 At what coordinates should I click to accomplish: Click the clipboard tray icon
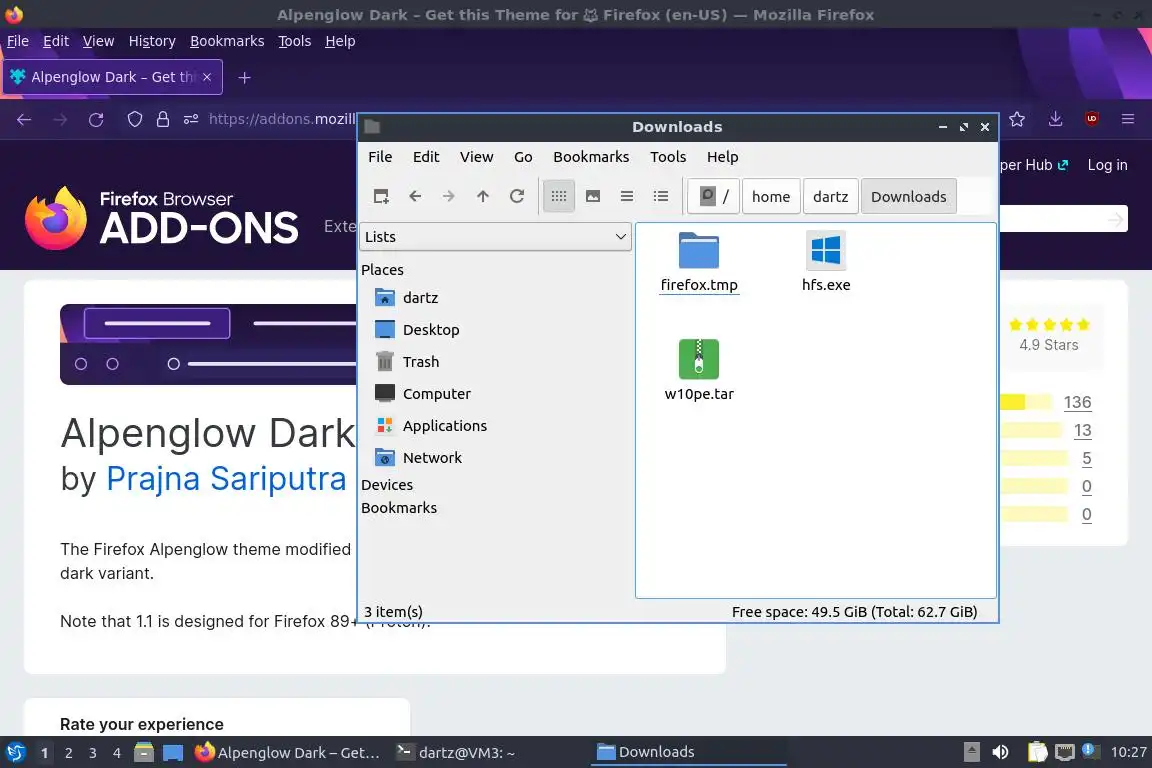point(1037,752)
